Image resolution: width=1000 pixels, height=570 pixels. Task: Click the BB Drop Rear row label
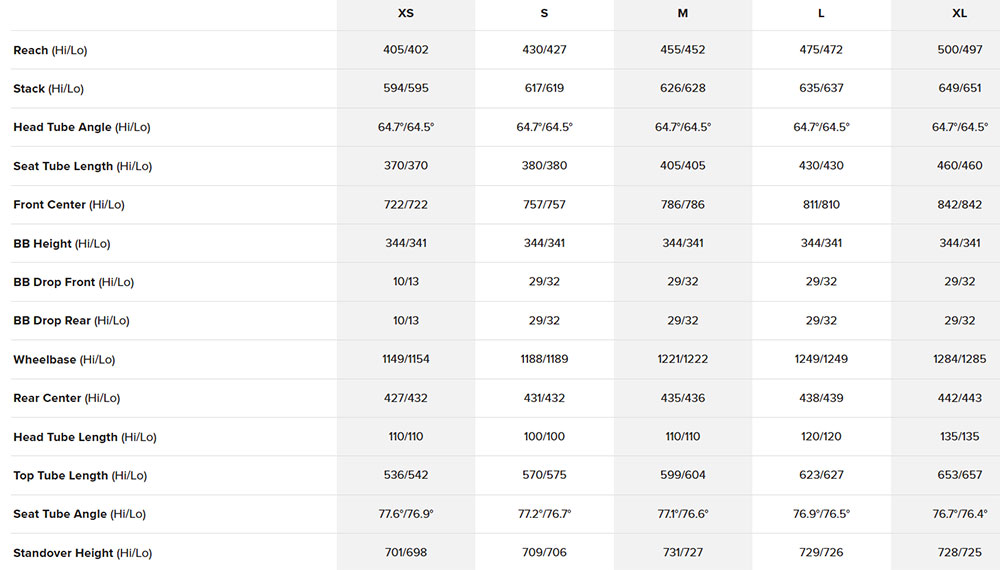click(71, 321)
